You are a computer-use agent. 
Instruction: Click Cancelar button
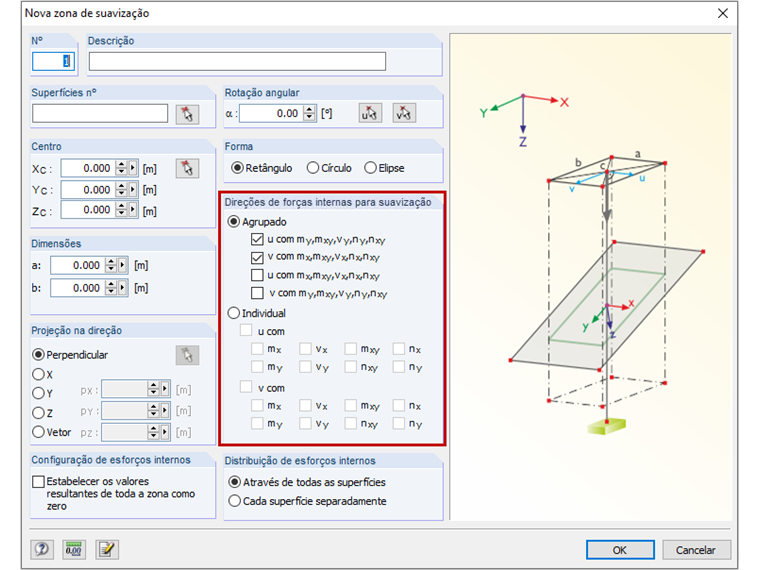(x=696, y=550)
